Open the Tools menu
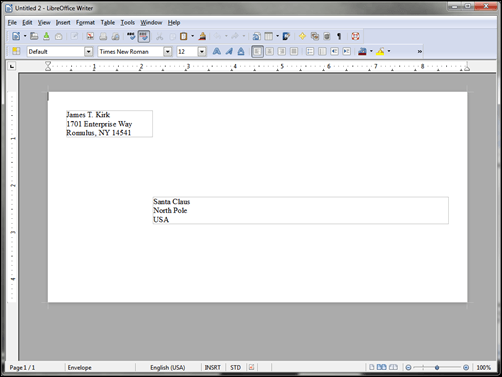 coord(128,23)
